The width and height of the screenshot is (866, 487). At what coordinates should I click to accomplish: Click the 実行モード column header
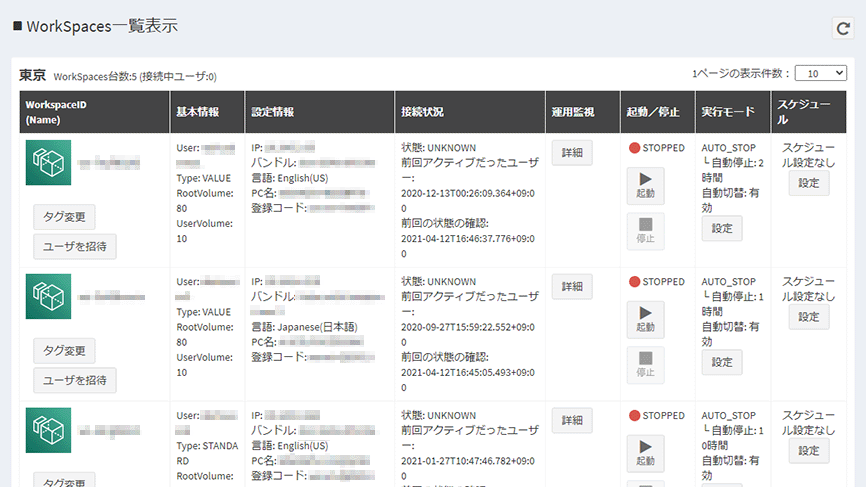click(x=733, y=112)
